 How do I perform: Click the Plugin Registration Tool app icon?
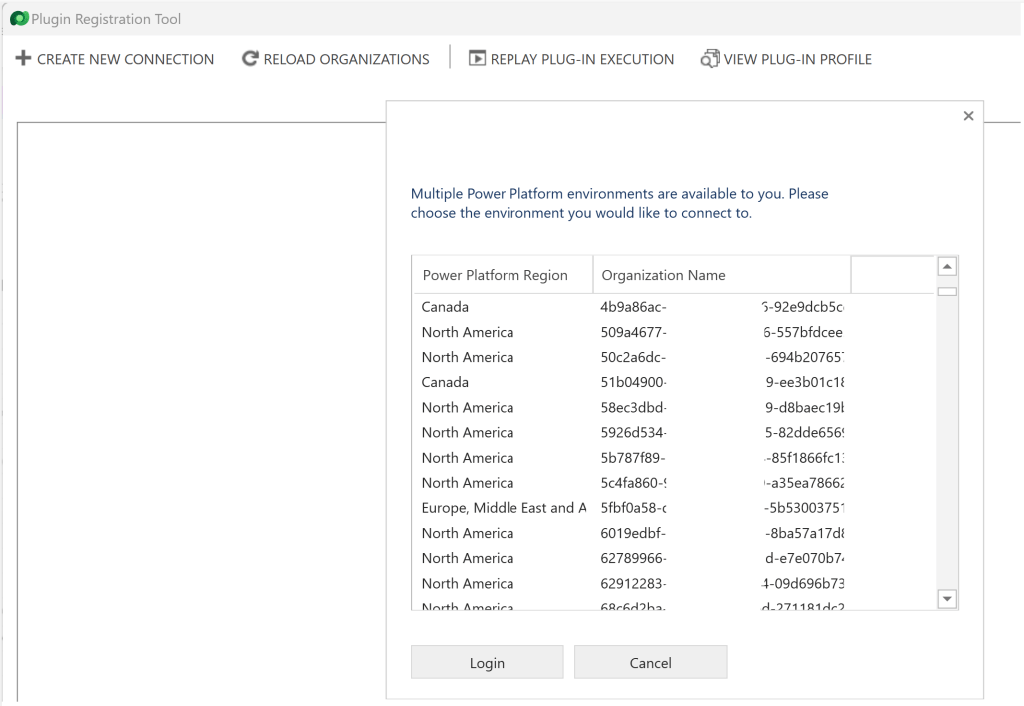(x=18, y=19)
